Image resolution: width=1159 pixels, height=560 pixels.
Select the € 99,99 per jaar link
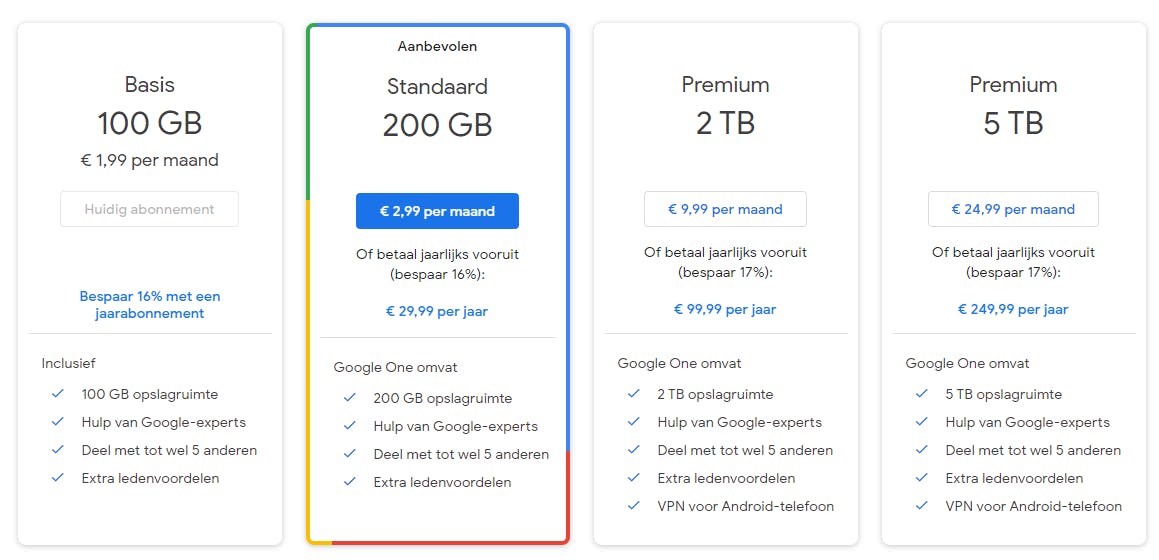point(725,309)
